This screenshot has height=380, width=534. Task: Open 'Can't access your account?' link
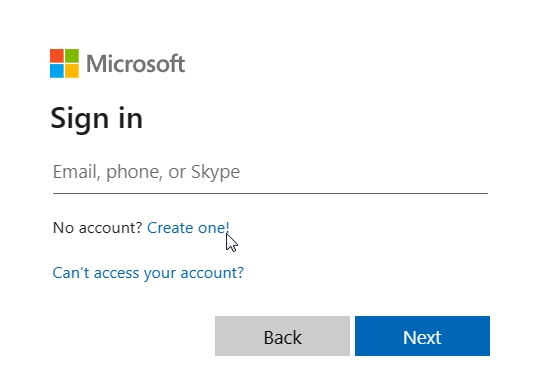click(x=148, y=273)
